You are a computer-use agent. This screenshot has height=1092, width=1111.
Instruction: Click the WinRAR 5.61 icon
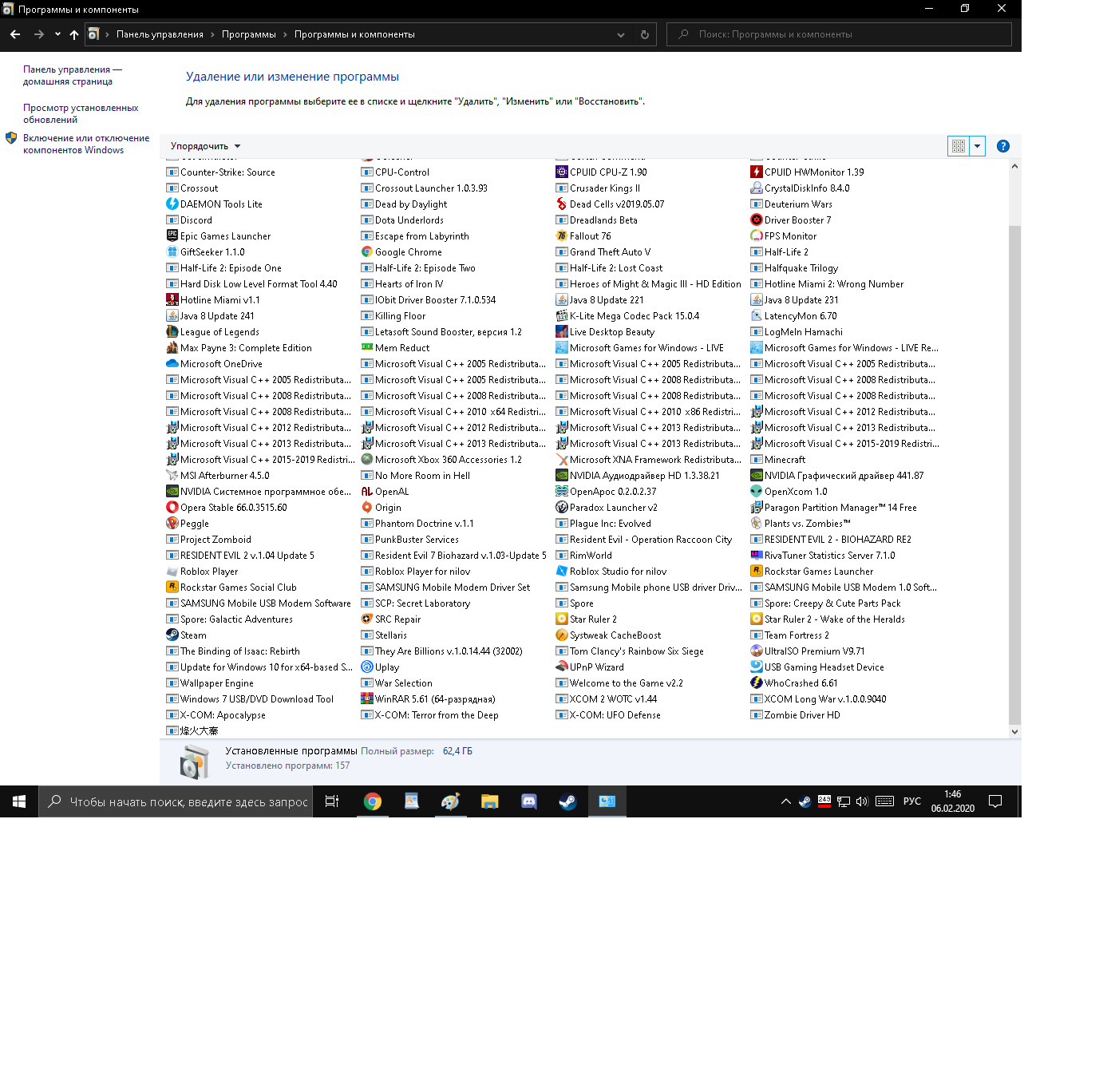pos(366,699)
